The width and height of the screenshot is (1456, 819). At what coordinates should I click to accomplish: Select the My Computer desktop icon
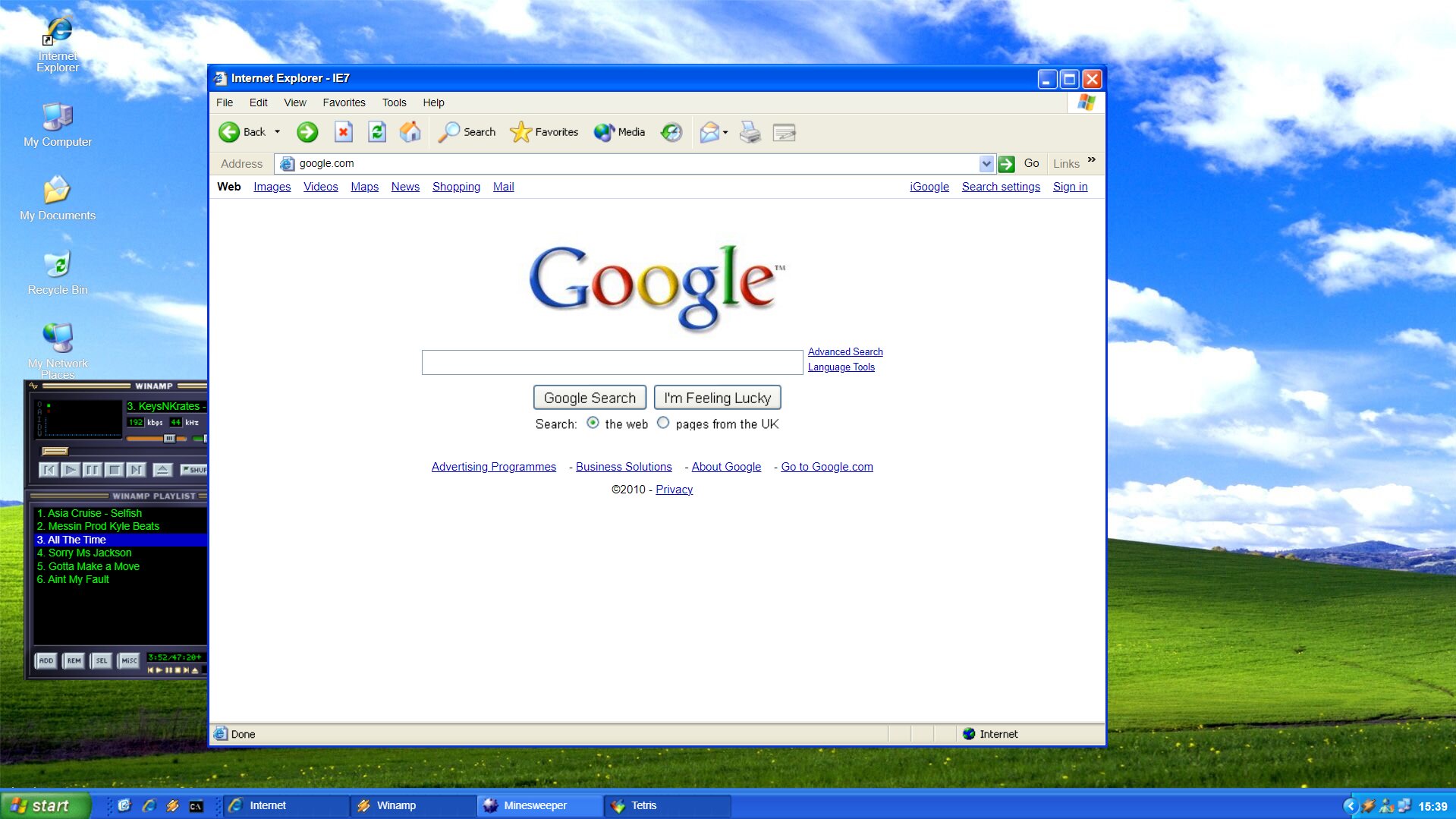tap(58, 124)
